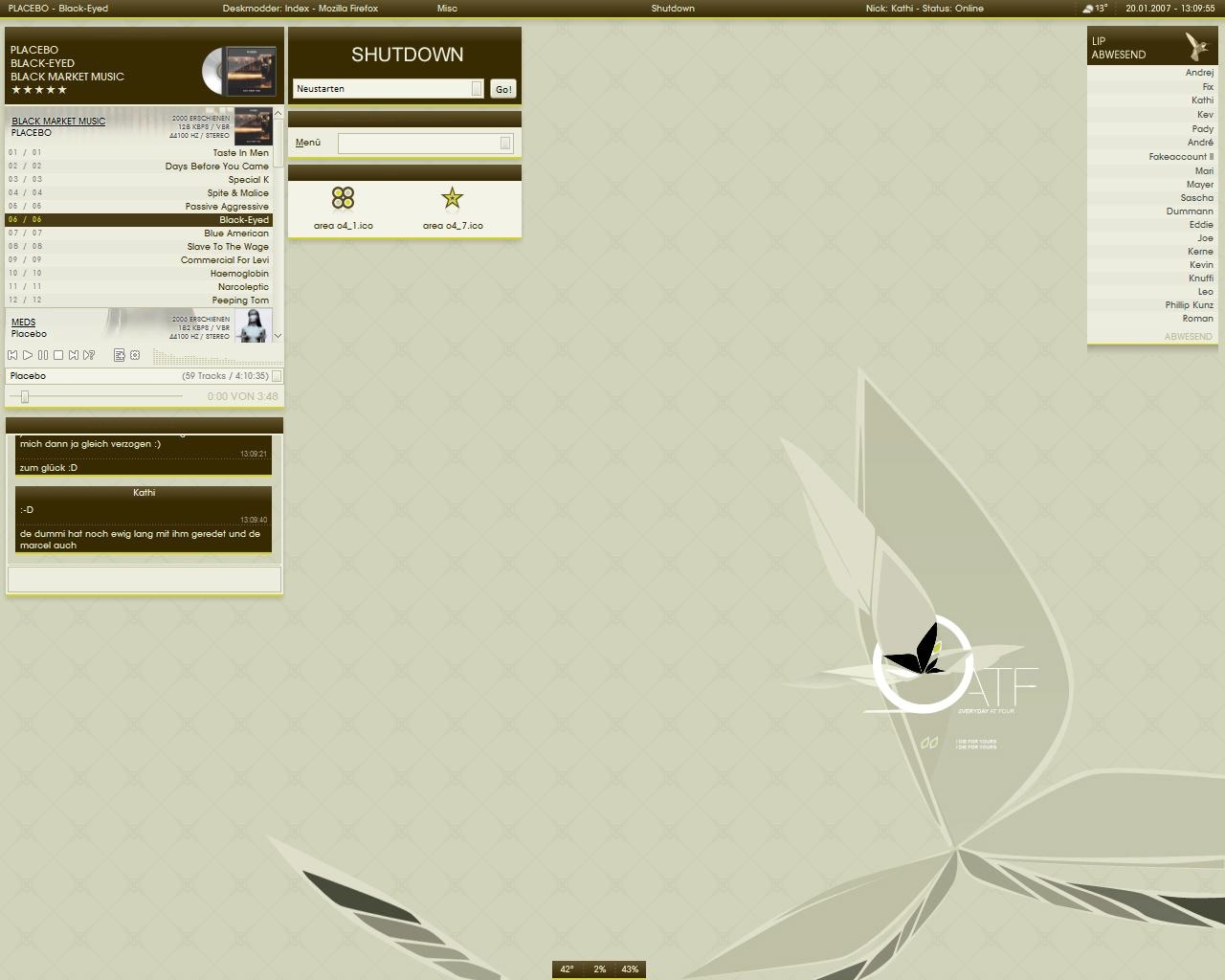Click the chat message input field
Image resolution: width=1225 pixels, height=980 pixels.
(145, 579)
